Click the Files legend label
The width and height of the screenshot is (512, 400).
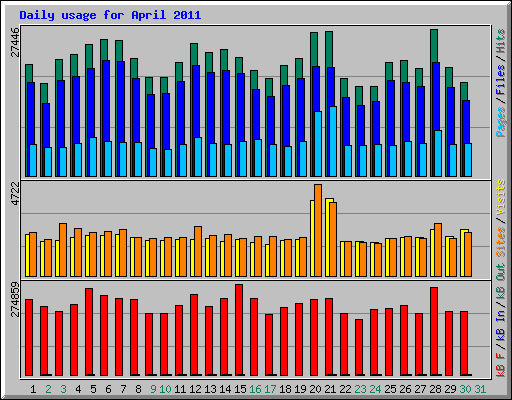point(500,80)
